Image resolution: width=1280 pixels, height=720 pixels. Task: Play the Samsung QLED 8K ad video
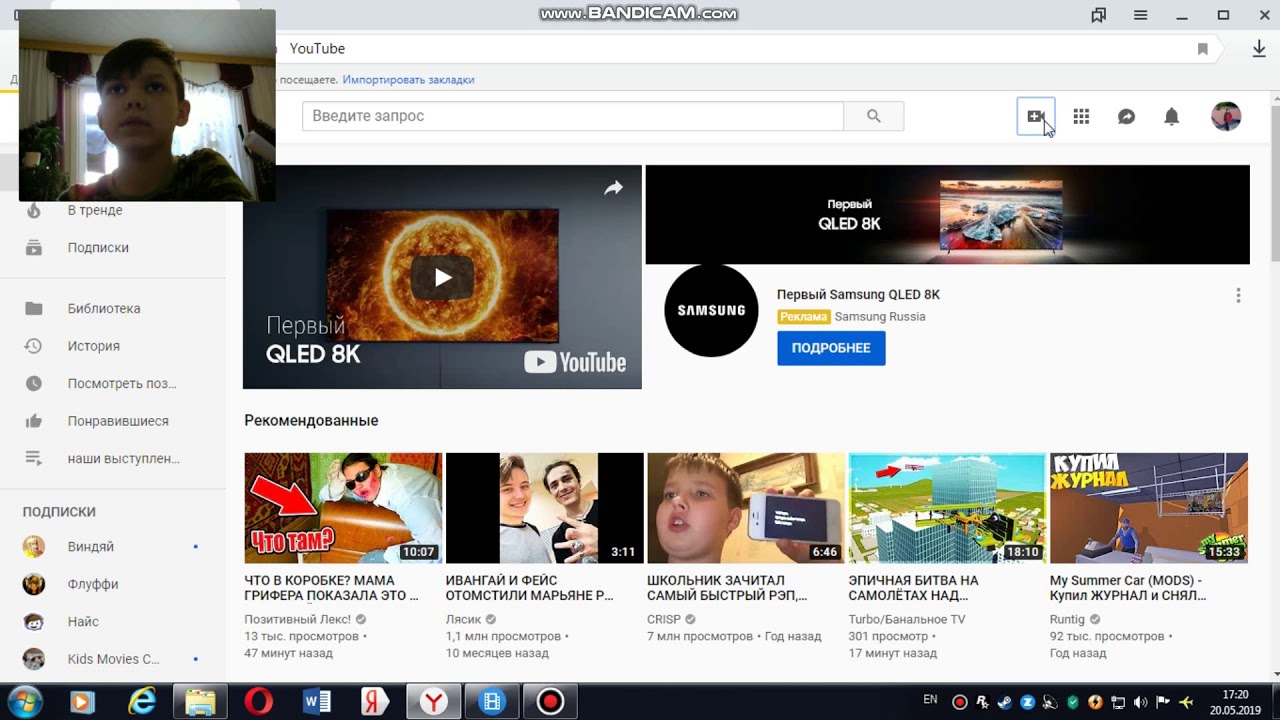443,278
